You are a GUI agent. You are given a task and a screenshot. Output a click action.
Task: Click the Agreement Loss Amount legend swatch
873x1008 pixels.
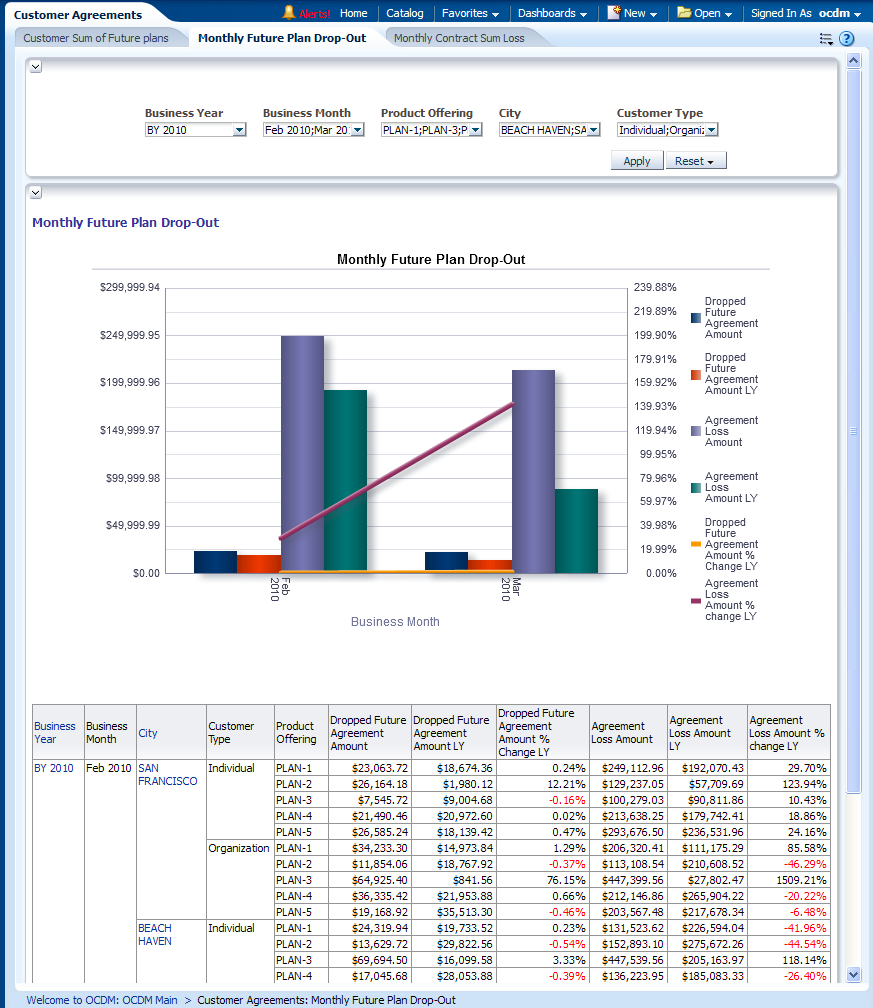(695, 431)
